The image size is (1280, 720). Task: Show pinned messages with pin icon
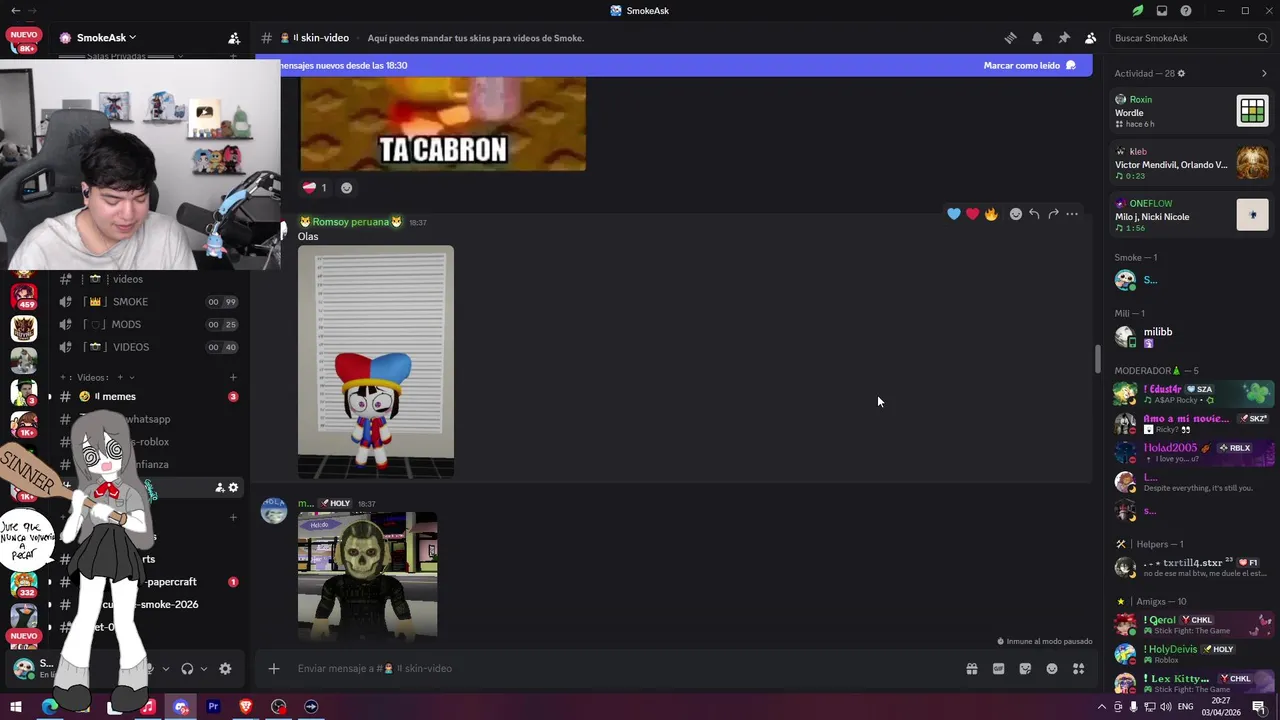coord(1064,38)
